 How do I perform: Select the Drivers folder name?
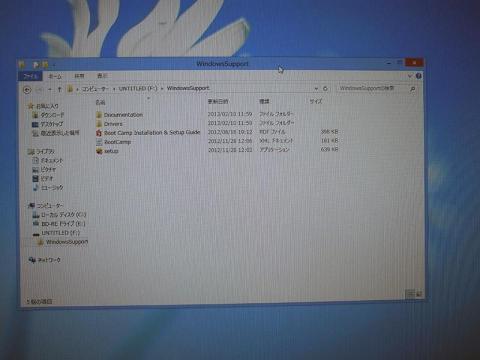click(113, 124)
